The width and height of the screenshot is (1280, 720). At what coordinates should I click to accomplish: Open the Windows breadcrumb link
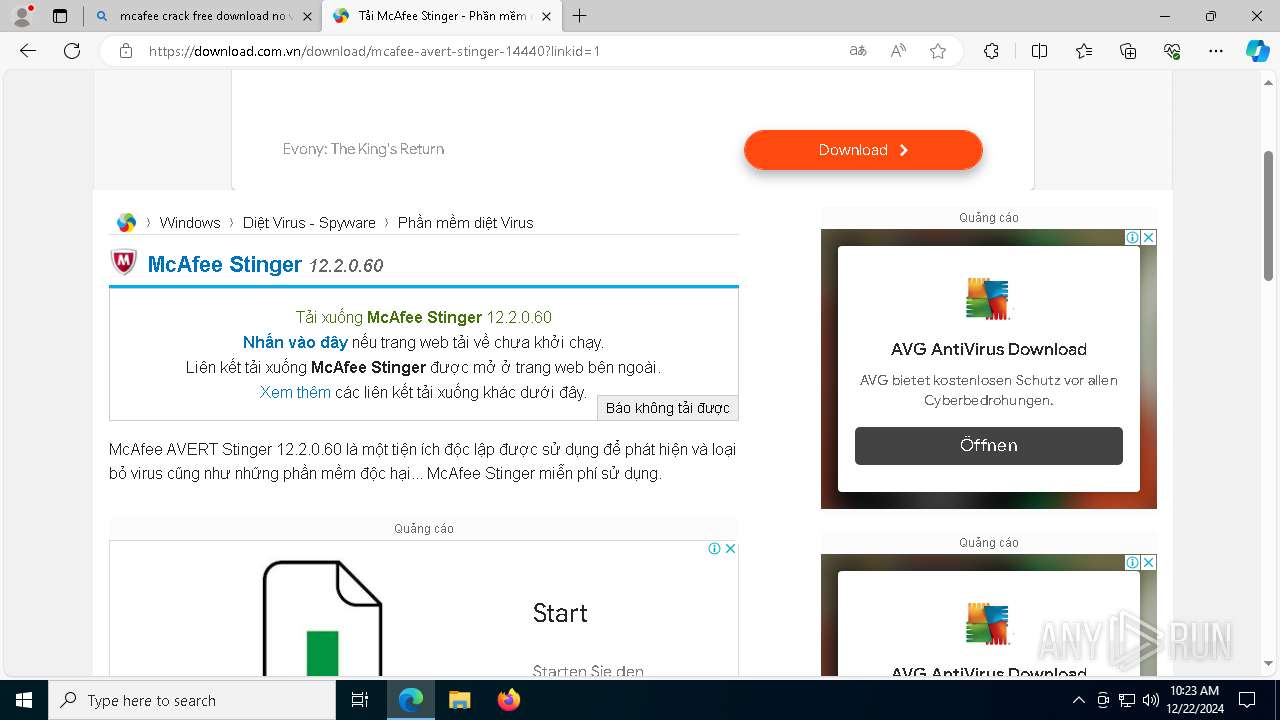click(190, 223)
